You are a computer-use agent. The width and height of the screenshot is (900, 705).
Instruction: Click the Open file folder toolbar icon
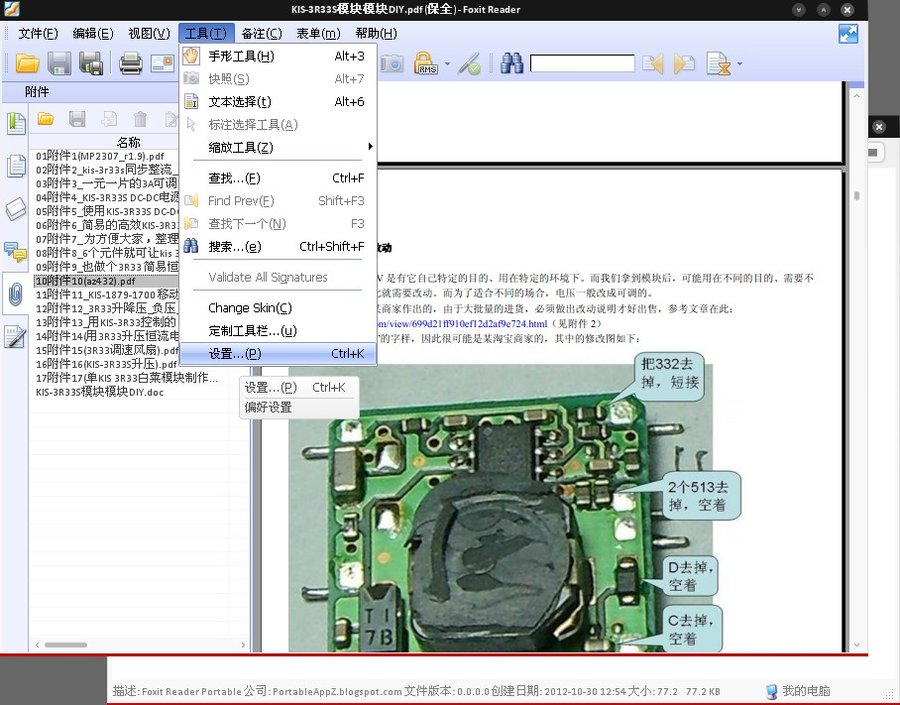tap(27, 64)
